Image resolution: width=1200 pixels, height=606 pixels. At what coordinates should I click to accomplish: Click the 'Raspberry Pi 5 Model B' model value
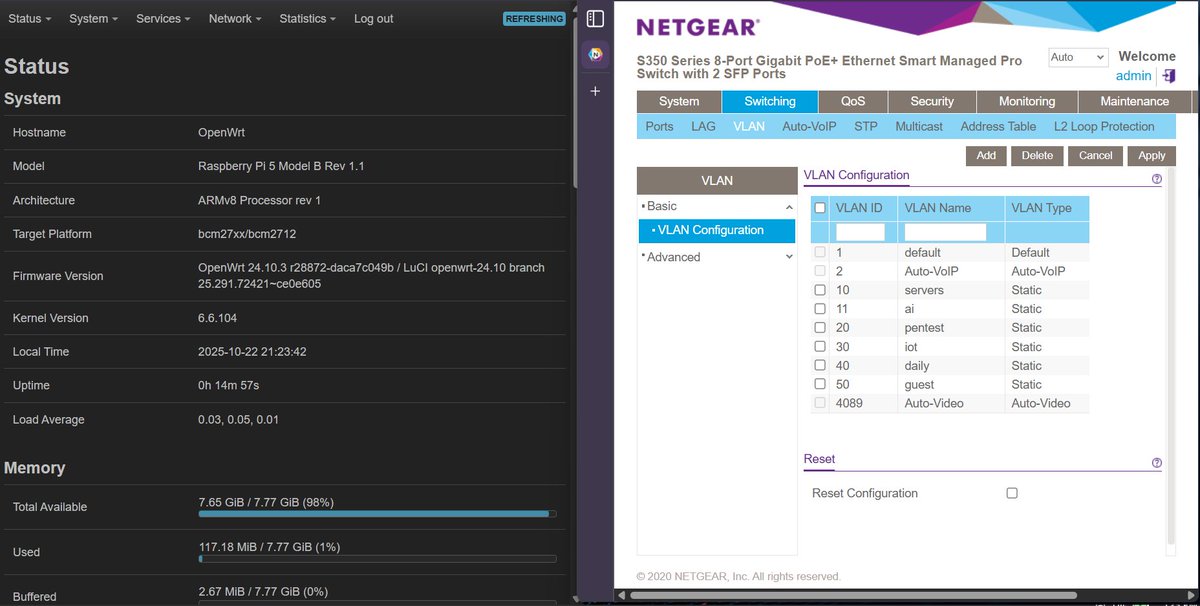[281, 166]
